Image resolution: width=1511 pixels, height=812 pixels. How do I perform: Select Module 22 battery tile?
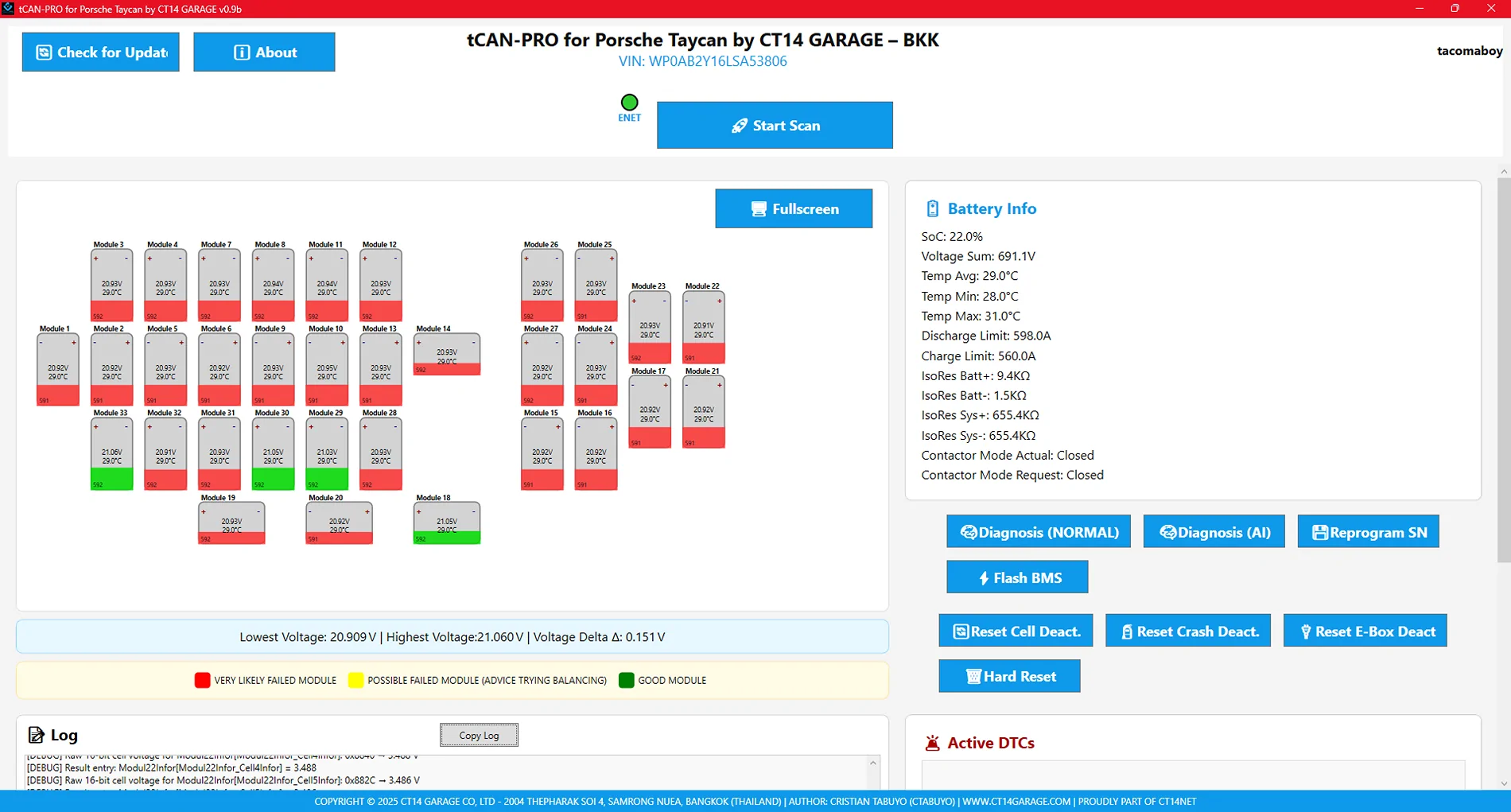click(x=704, y=328)
